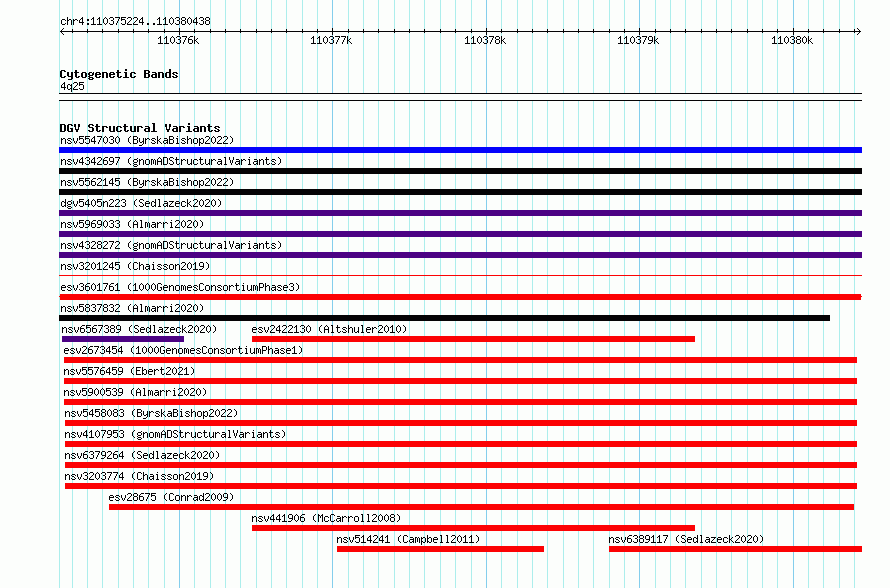Click the red esv2673454 variant bar

tap(460, 360)
